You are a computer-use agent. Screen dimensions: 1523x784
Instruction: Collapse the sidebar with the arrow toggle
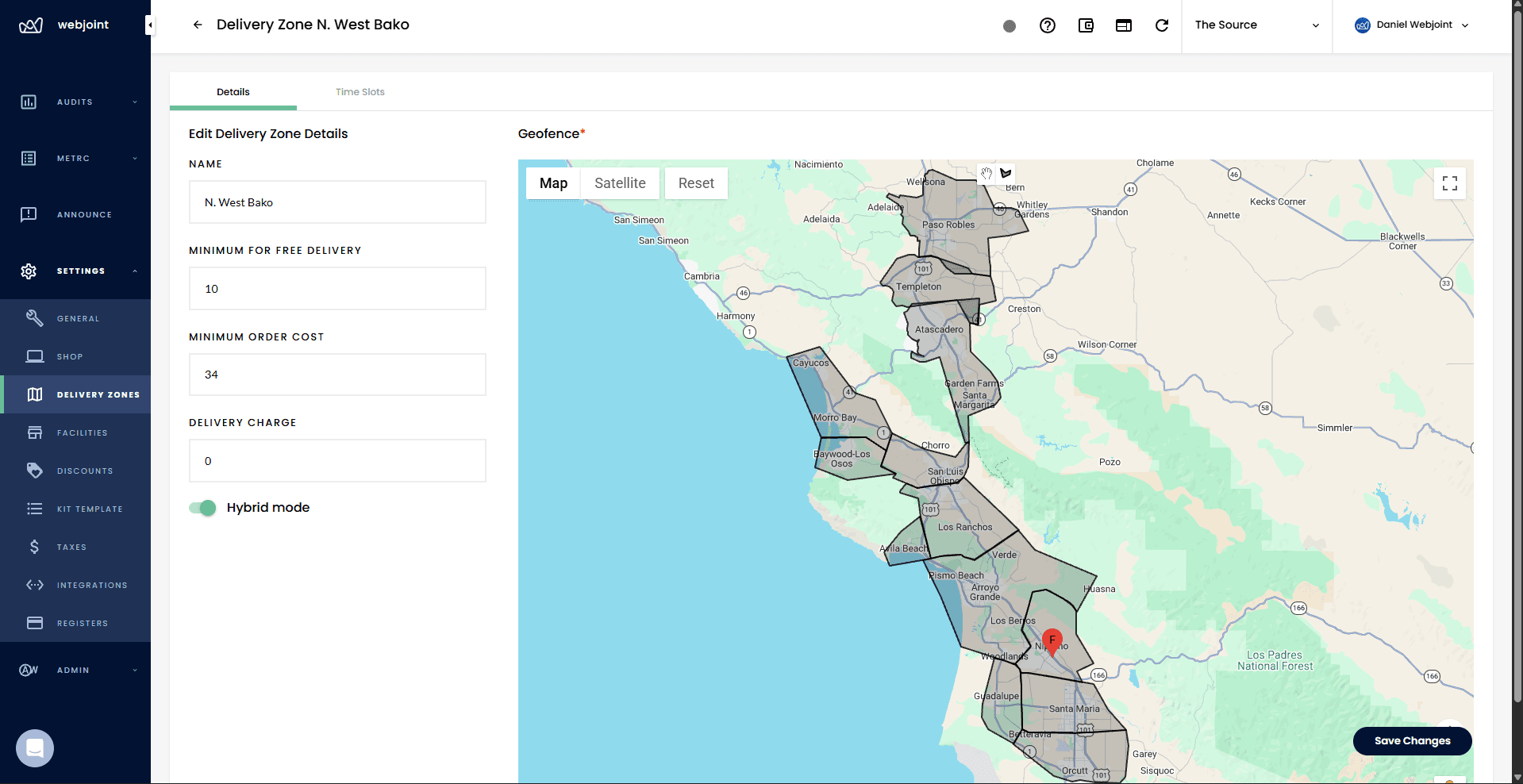(149, 25)
